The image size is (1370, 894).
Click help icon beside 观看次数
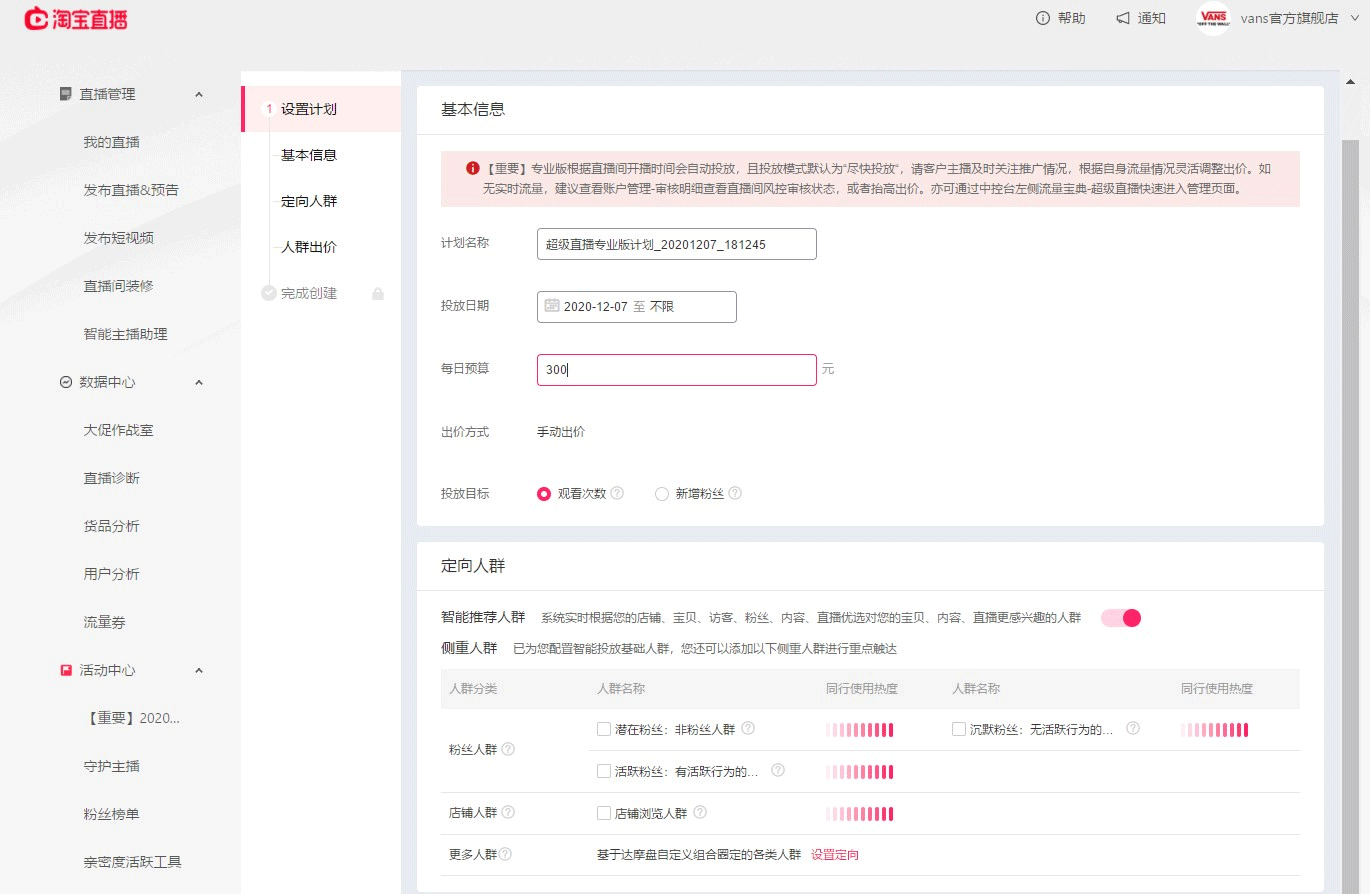point(617,493)
